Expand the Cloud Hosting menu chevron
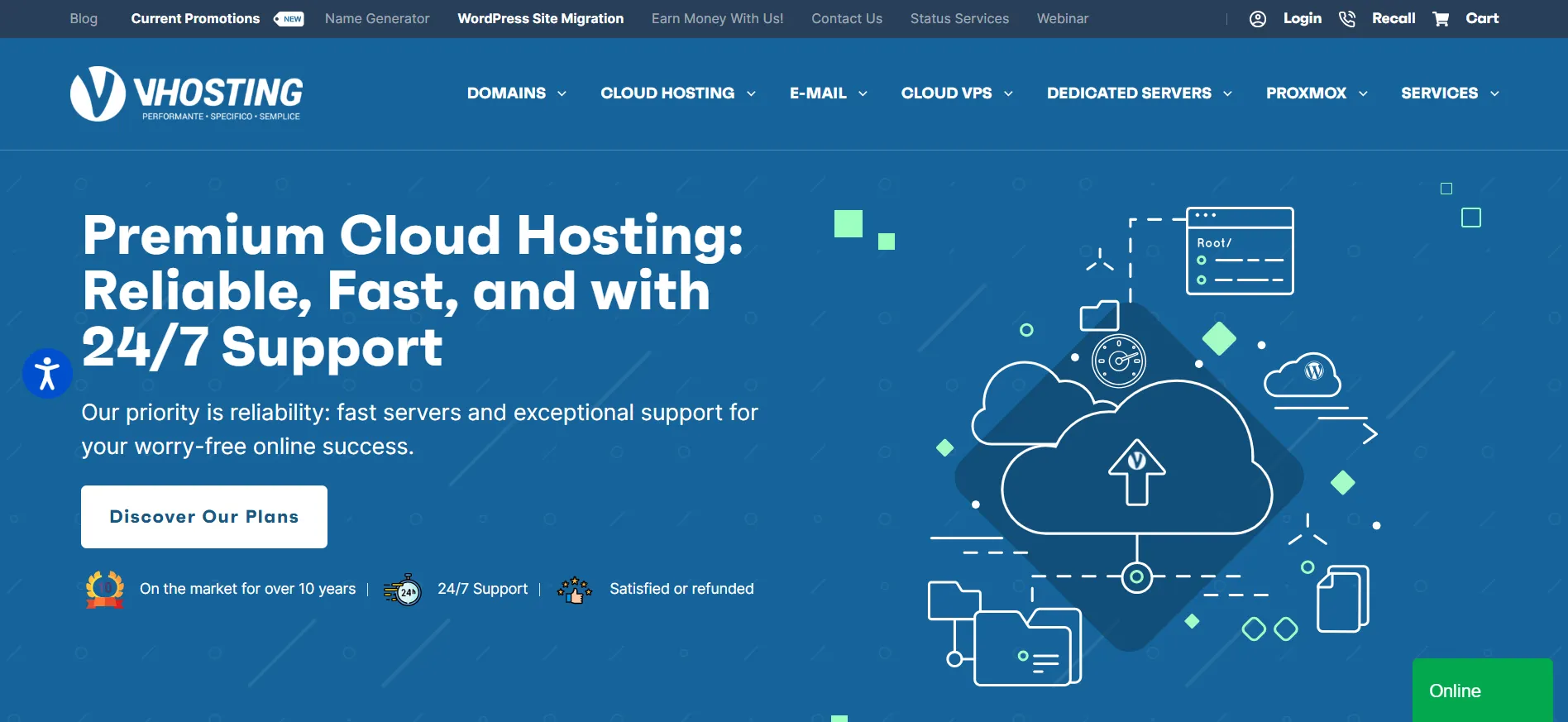This screenshot has height=722, width=1568. pyautogui.click(x=751, y=93)
